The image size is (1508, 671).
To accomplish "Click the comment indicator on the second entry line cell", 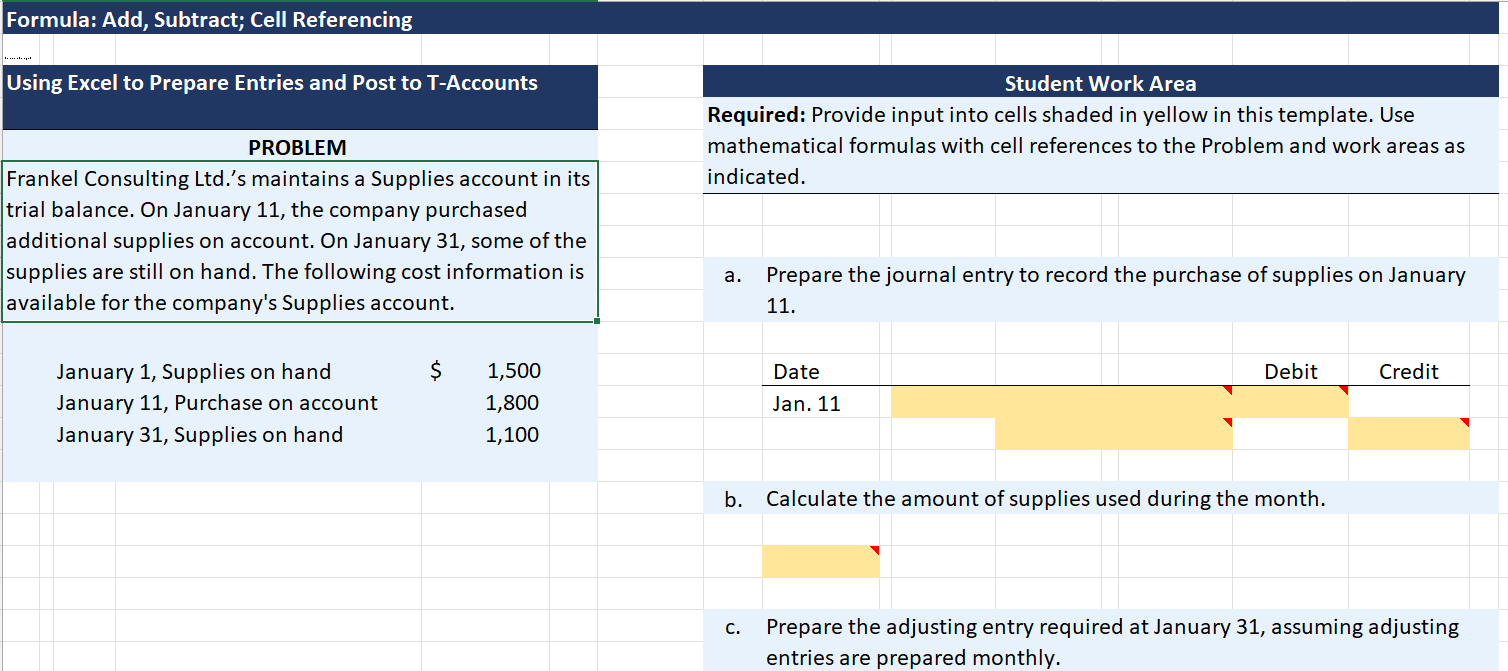I will click(1226, 423).
